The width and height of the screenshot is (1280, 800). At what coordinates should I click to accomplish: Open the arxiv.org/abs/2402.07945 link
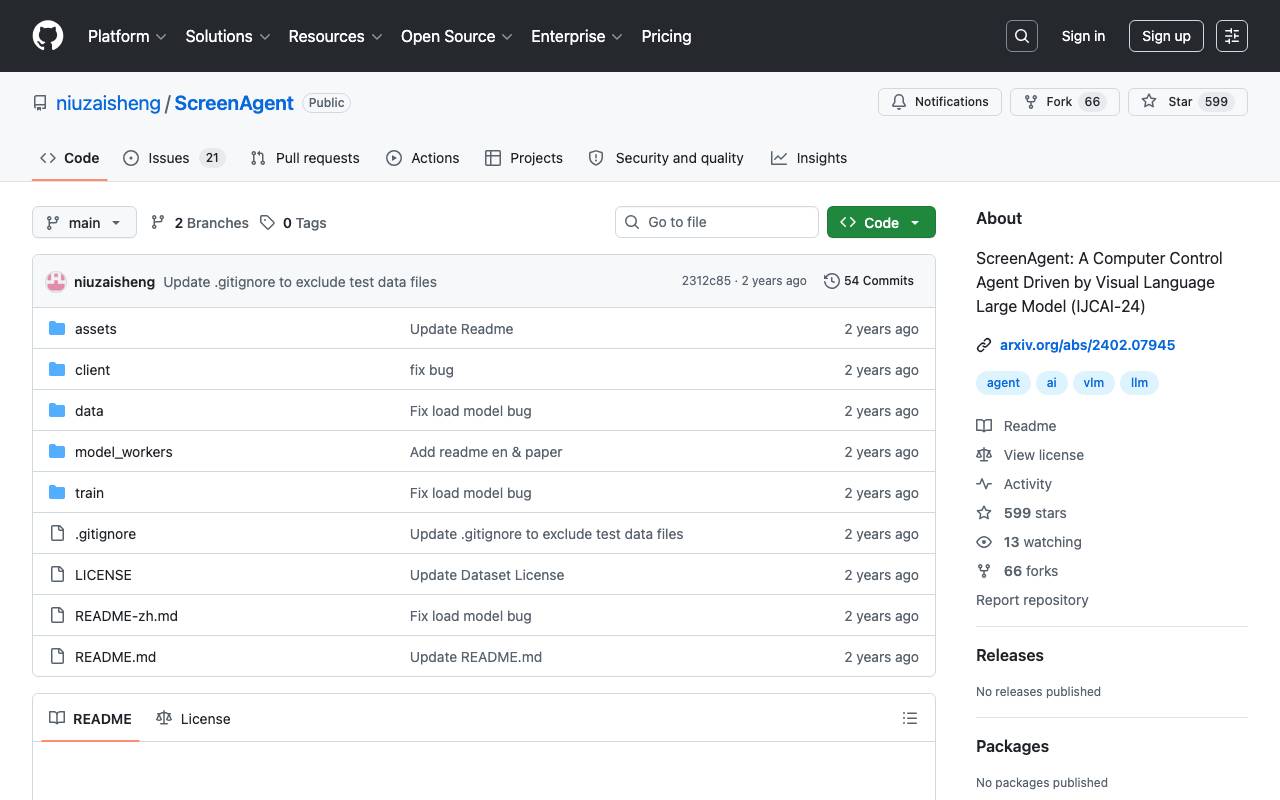point(1087,345)
